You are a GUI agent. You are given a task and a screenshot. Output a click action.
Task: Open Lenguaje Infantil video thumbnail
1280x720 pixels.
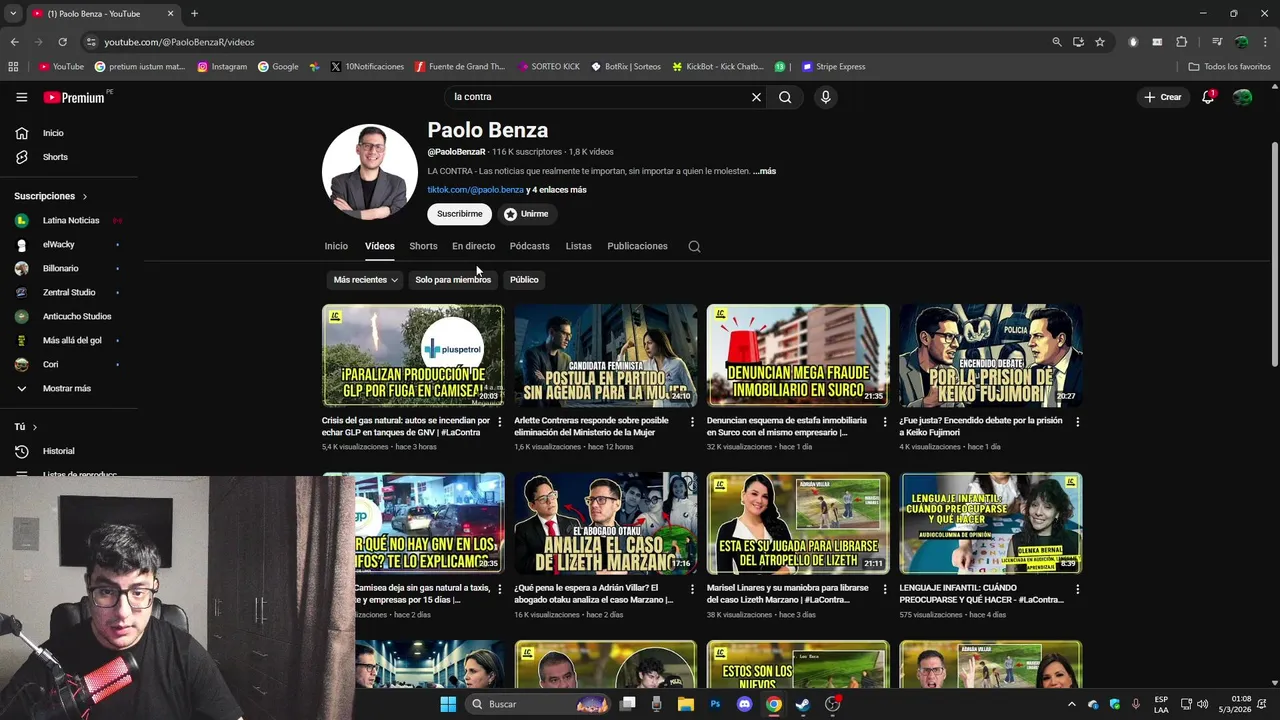pos(990,523)
